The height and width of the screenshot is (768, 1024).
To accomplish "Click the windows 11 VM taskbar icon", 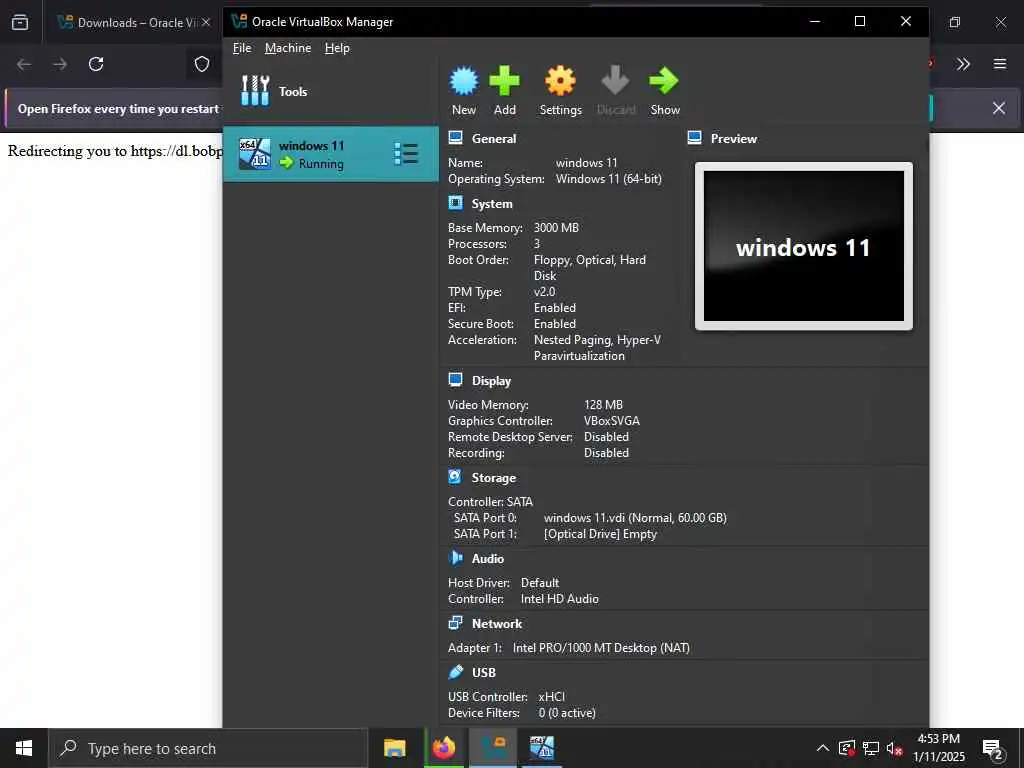I will (542, 748).
